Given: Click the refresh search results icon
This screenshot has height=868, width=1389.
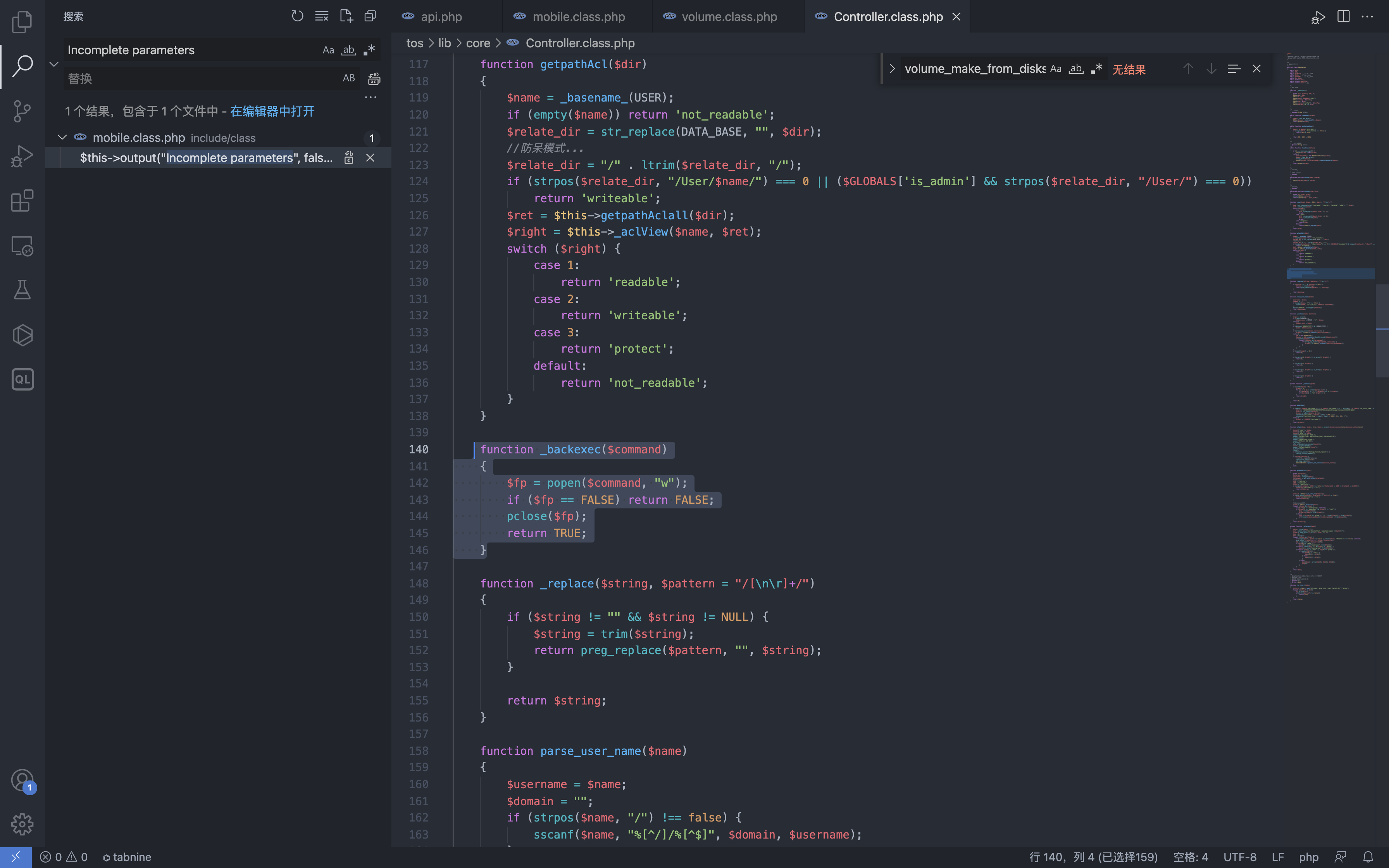Looking at the screenshot, I should point(297,16).
